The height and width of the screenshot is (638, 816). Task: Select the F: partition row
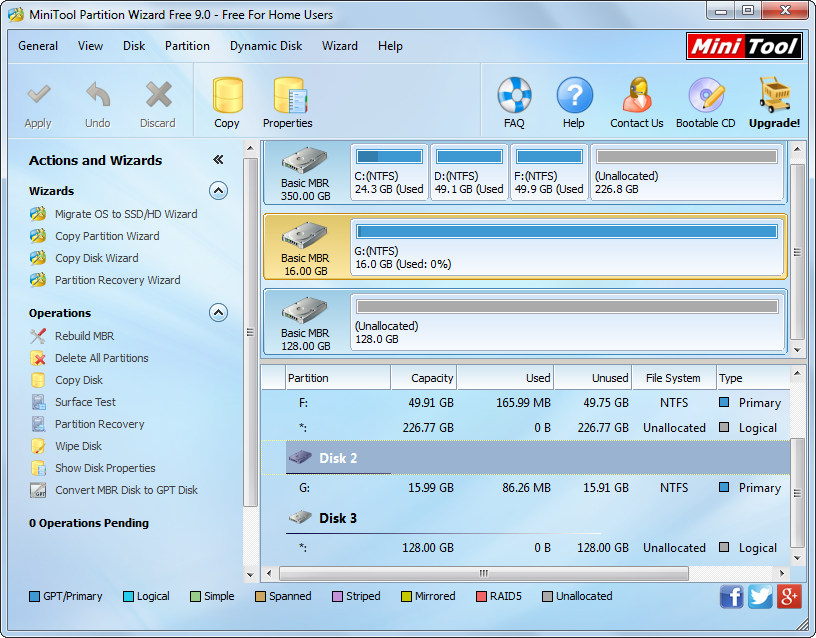[x=526, y=403]
